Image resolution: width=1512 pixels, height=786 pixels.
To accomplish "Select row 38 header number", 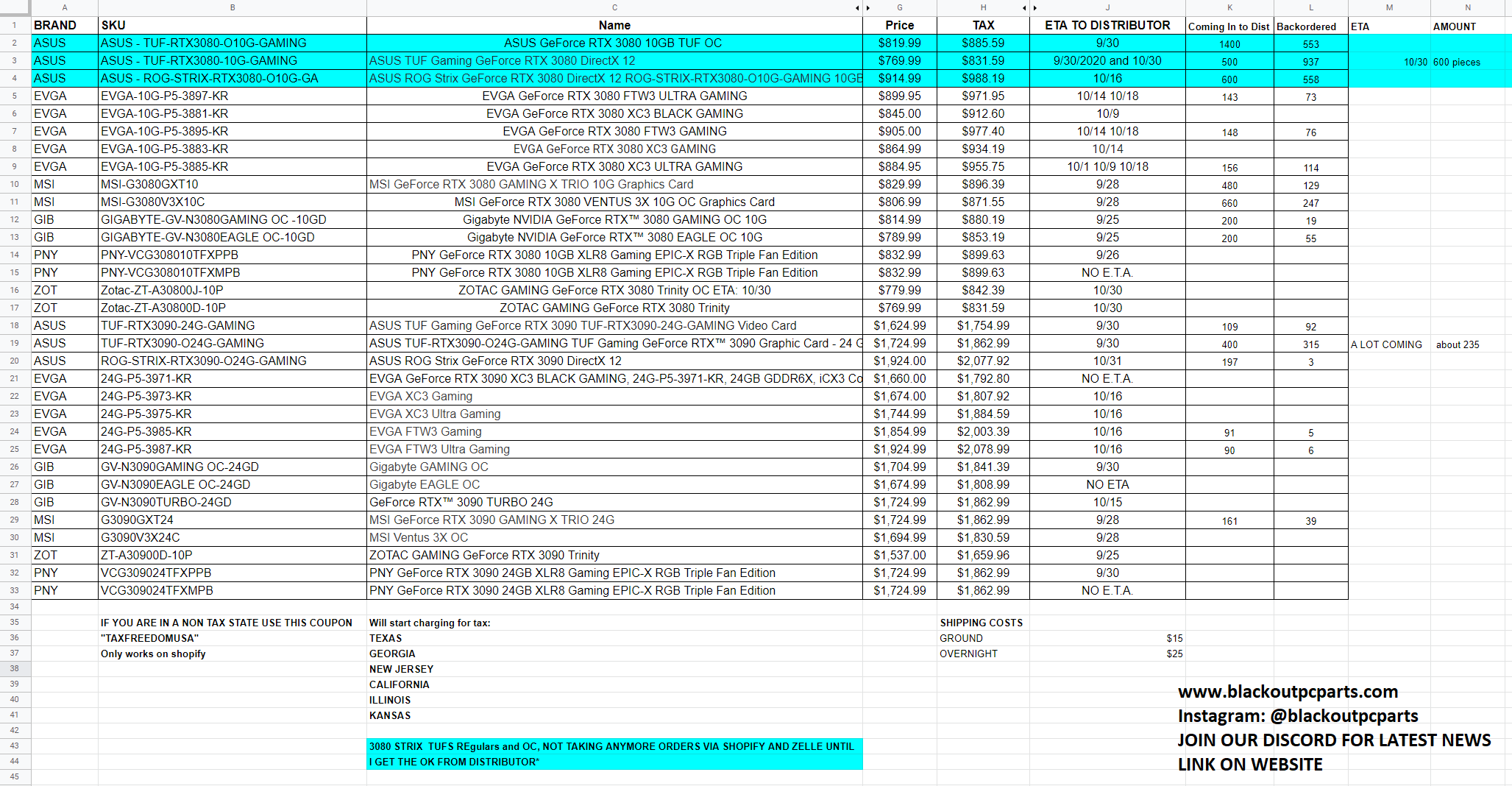I will point(15,669).
